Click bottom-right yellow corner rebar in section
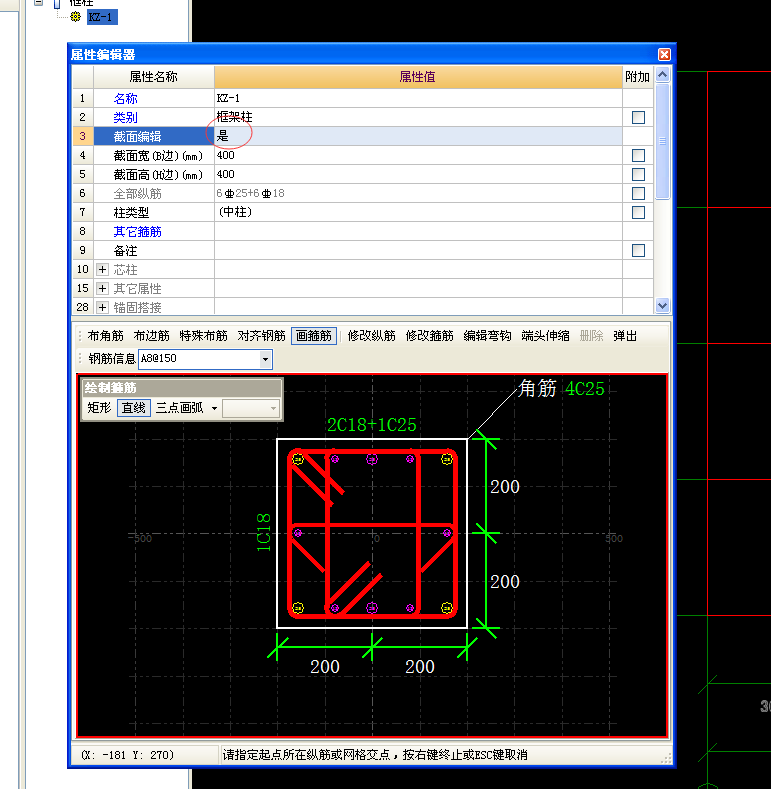This screenshot has width=771, height=789. point(446,608)
